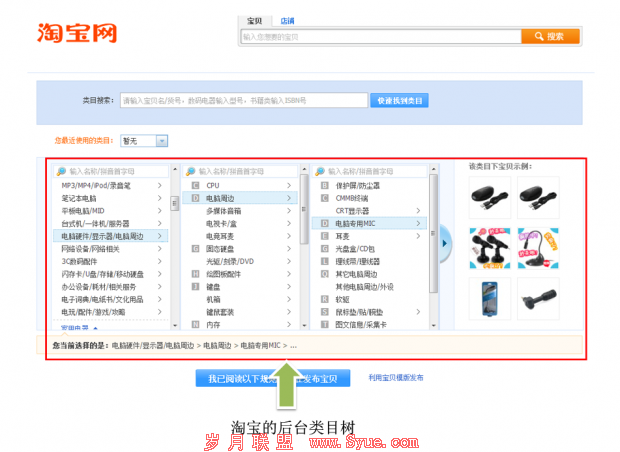Viewport: 620px width, 452px height.
Task: Open blue packaged product sample thumbnail
Action: 490,299
